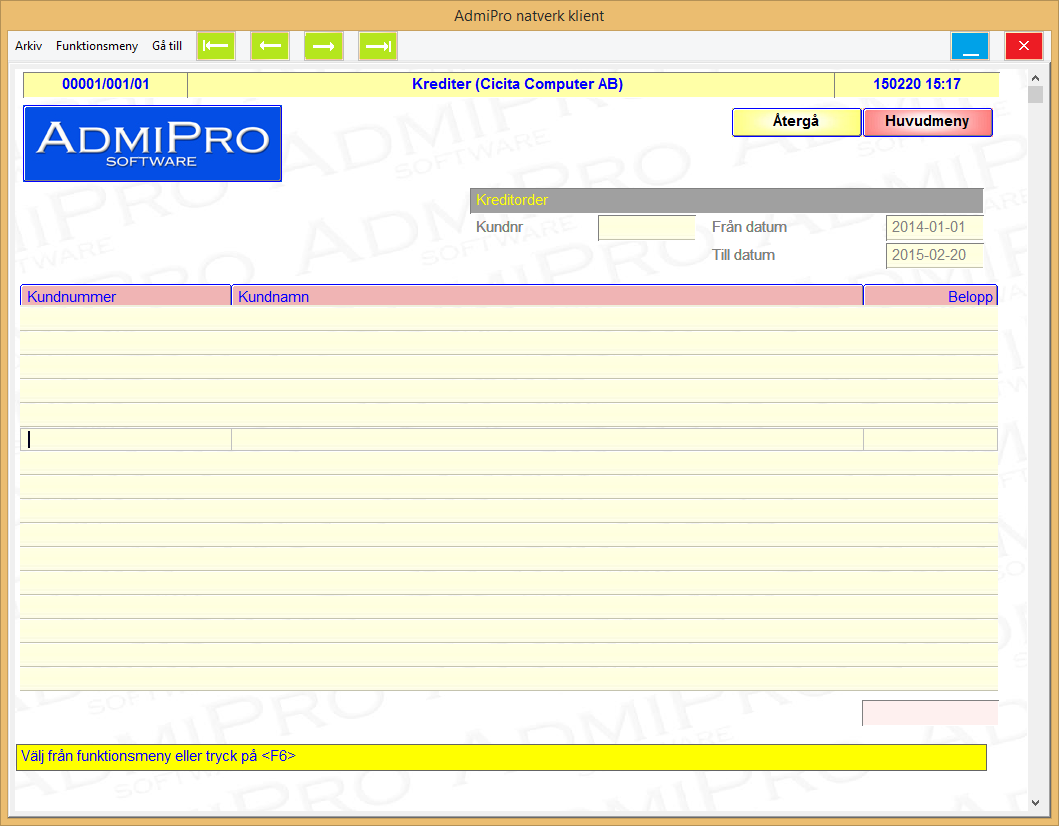The height and width of the screenshot is (826, 1059).
Task: Close the client with the red X button
Action: (x=1023, y=46)
